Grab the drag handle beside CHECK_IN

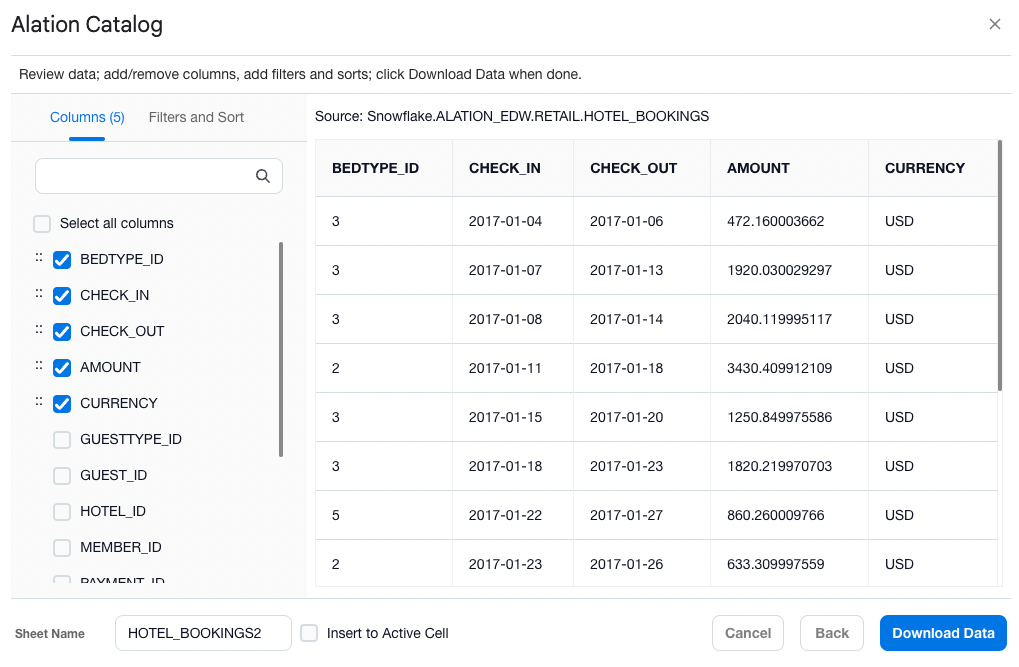click(39, 294)
